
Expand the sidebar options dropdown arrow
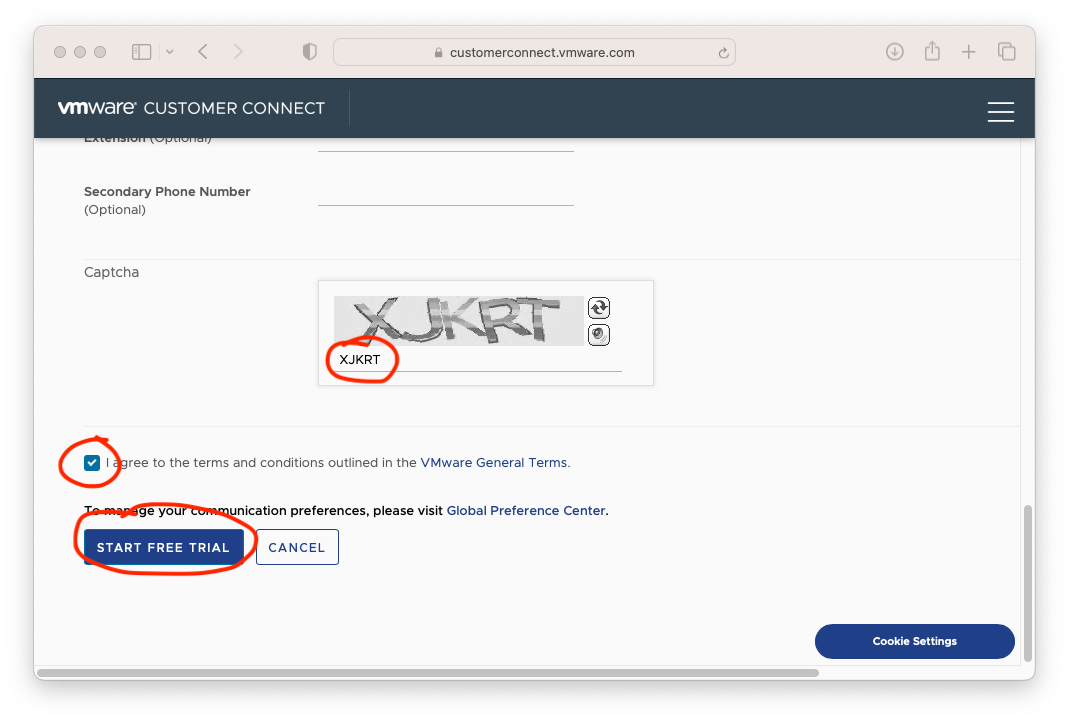169,52
